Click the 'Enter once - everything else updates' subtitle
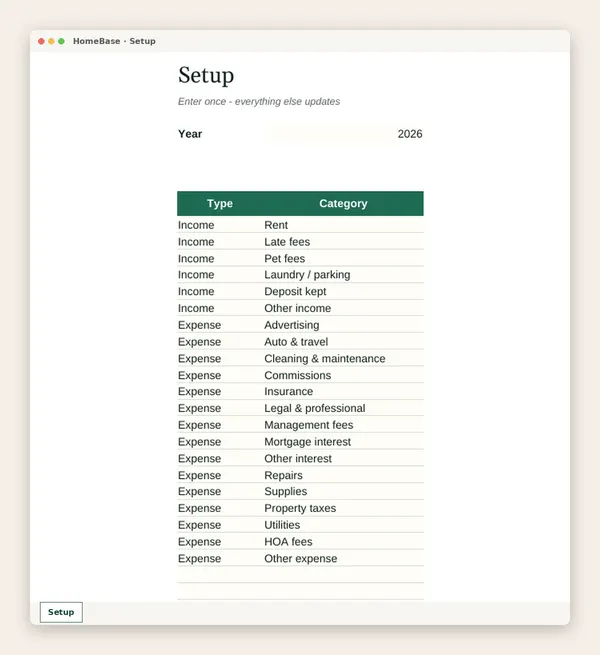This screenshot has width=600, height=655. tap(259, 102)
